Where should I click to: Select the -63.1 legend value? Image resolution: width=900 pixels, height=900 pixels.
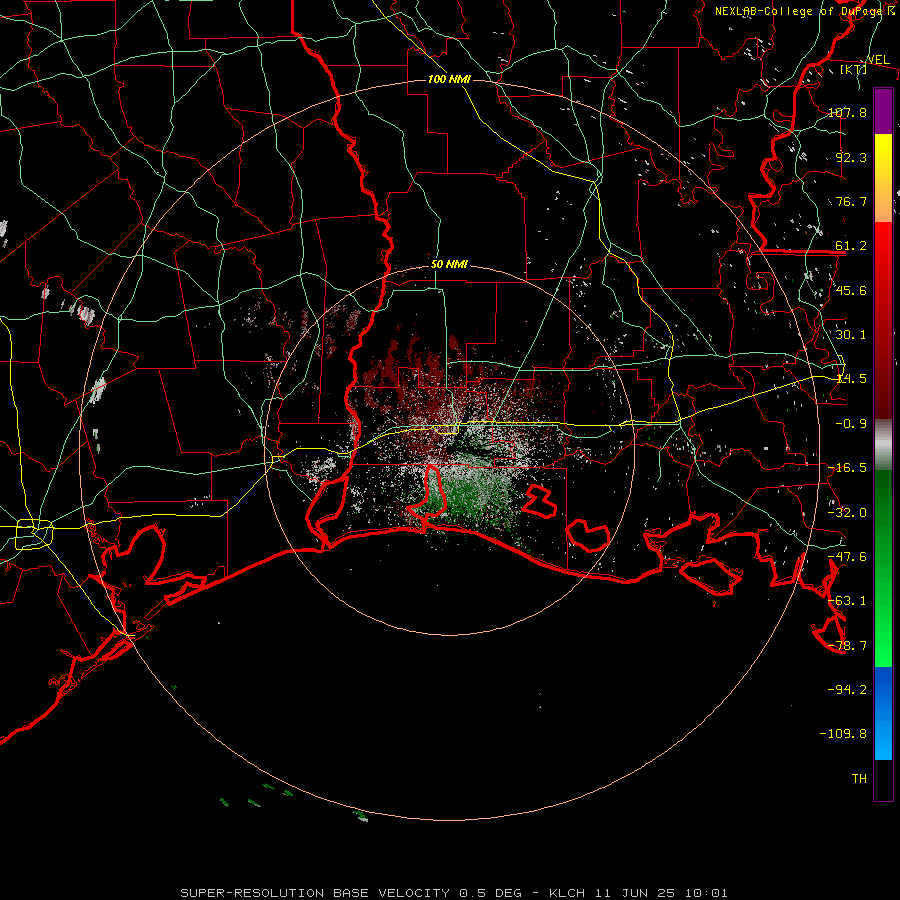[847, 600]
